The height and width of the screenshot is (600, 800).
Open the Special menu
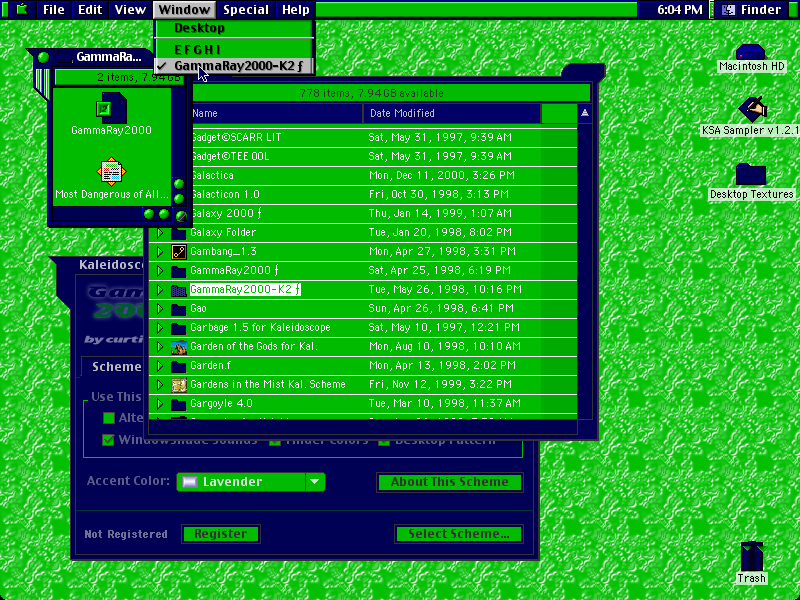[246, 10]
